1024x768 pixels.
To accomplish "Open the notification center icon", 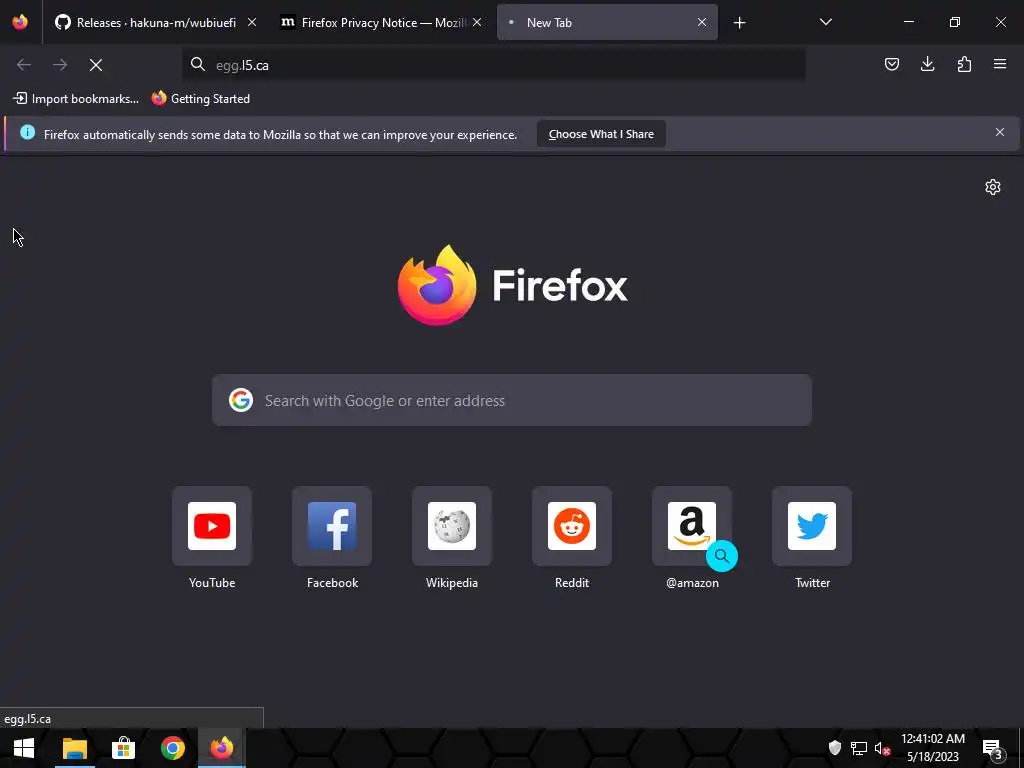I will (993, 748).
